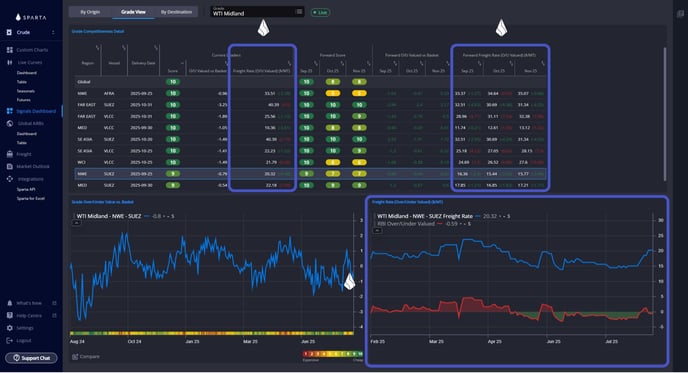
Task: Click panel icon at top right corner
Action: (x=680, y=14)
